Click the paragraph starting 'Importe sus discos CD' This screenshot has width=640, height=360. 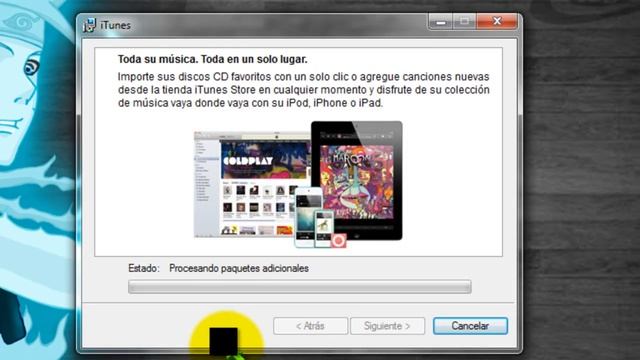pos(304,90)
